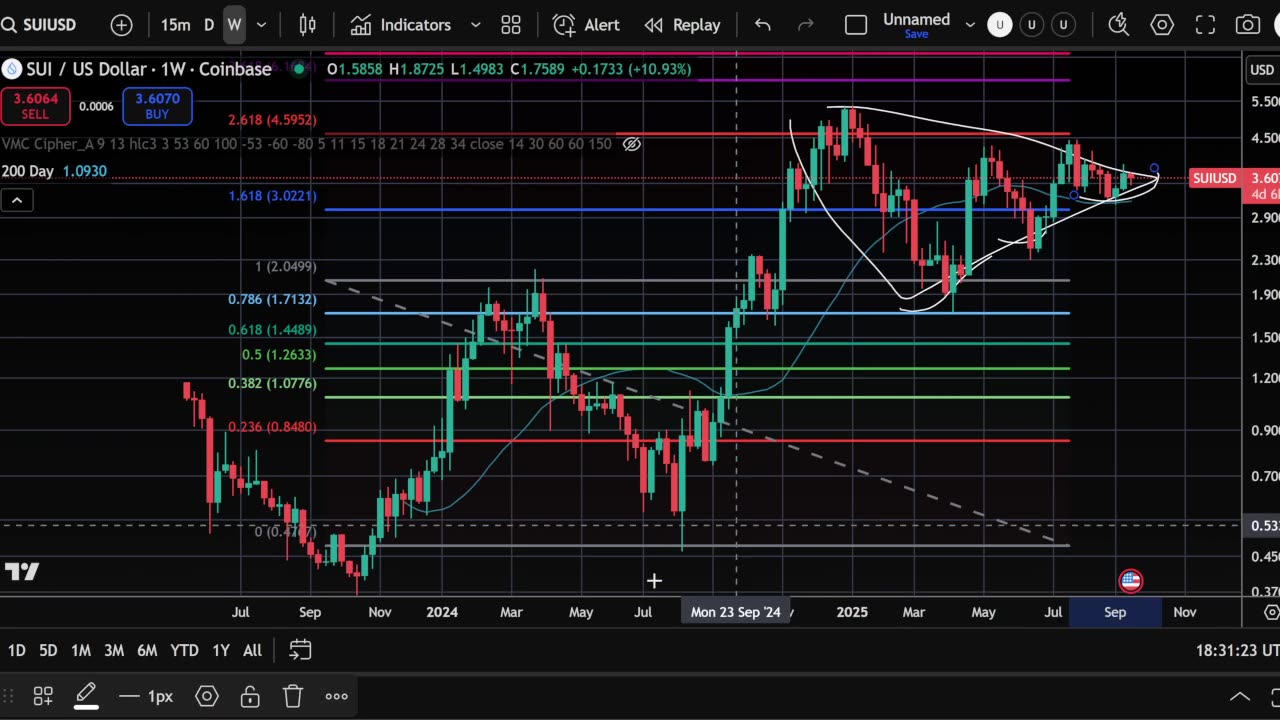Expand the timeframe interval dropdown
1280x720 pixels.
(262, 25)
